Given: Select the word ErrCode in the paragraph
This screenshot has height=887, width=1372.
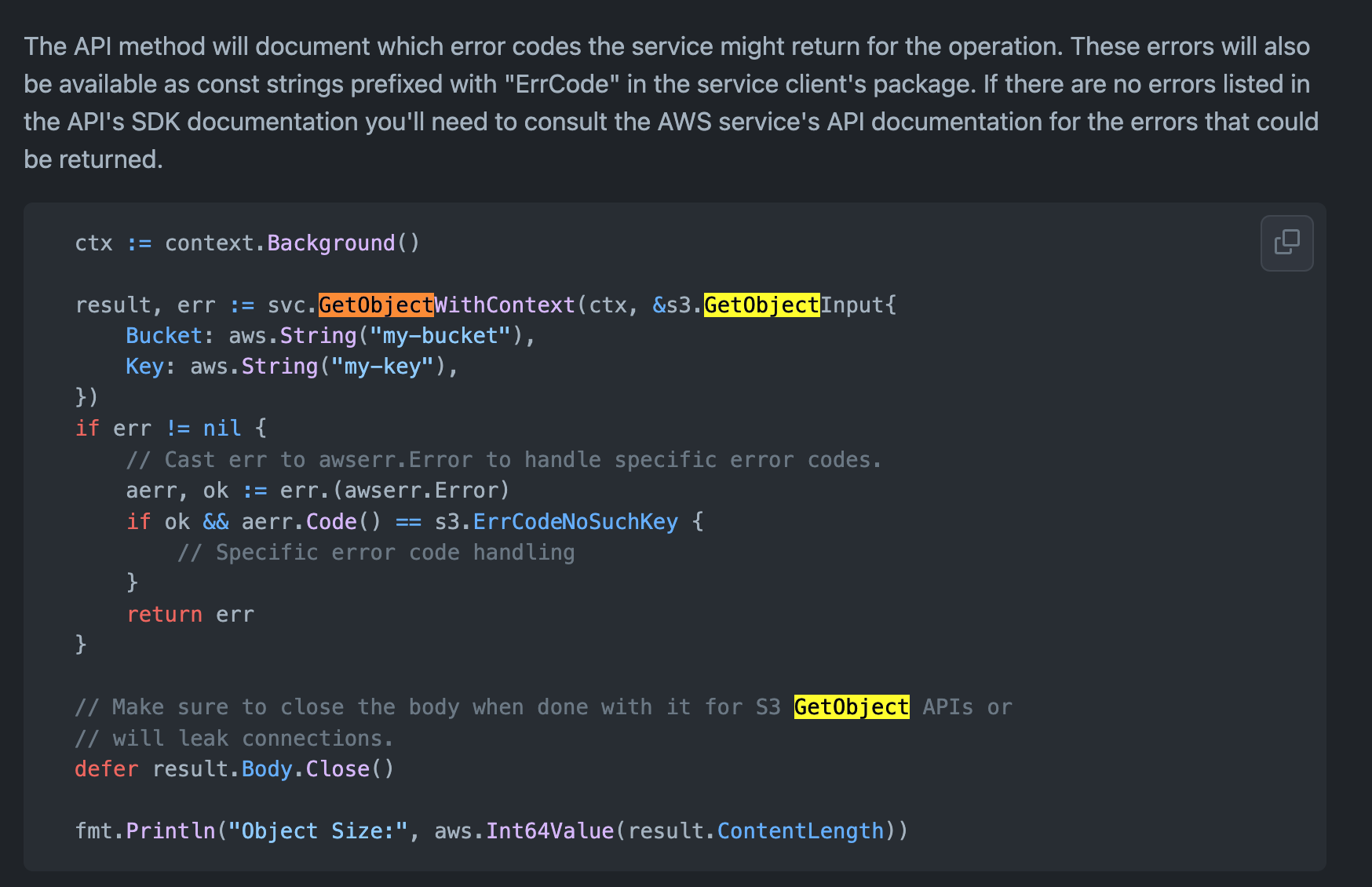Looking at the screenshot, I should pos(563,84).
